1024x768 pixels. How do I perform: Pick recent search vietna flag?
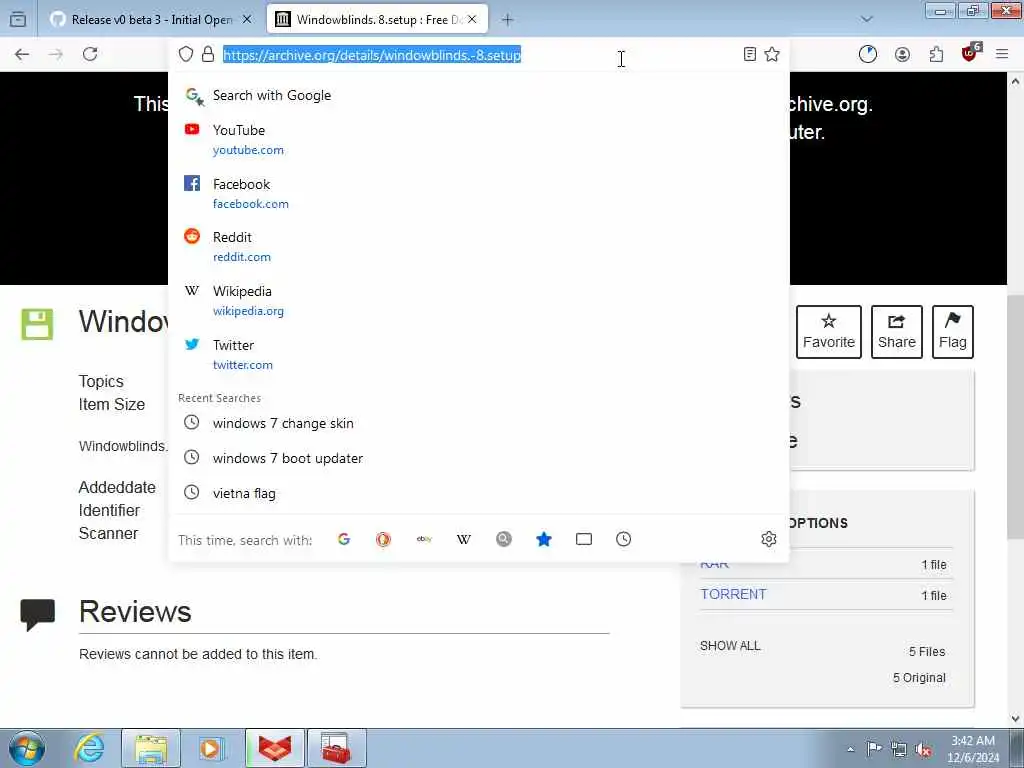point(479,493)
